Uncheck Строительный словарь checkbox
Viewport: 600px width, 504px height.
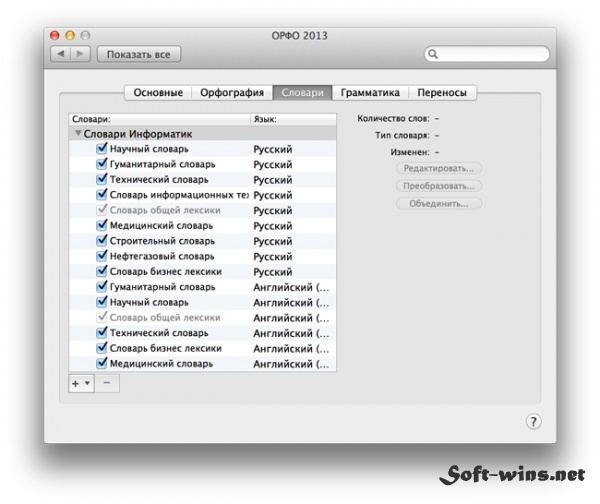(102, 240)
